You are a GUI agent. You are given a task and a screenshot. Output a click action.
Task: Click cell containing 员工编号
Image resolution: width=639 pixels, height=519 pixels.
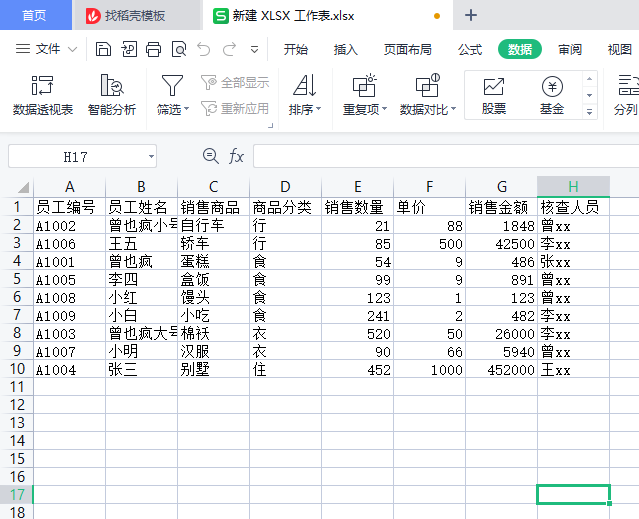(69, 207)
